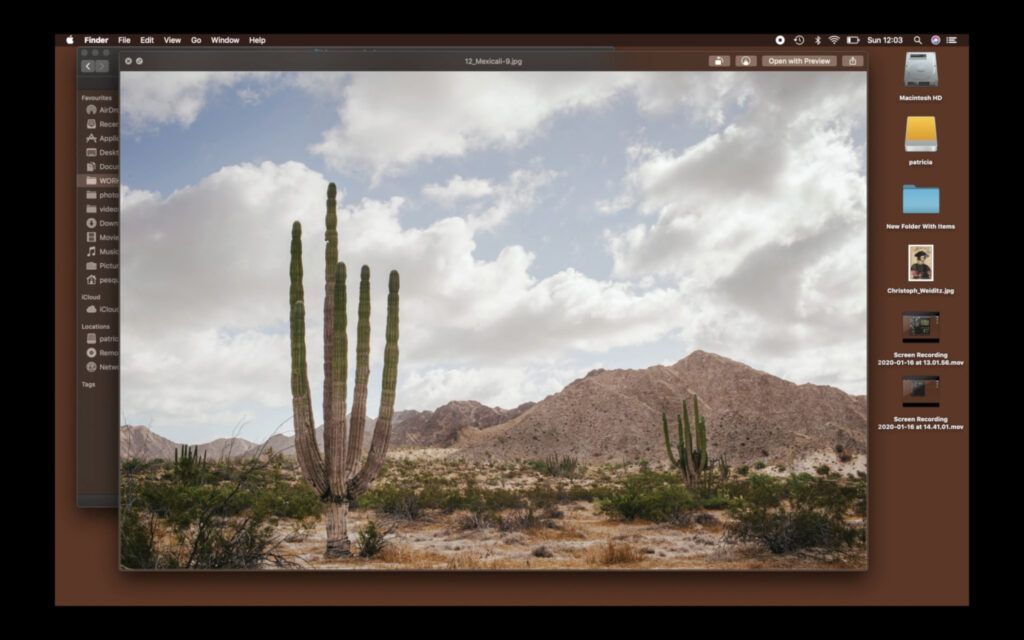Viewport: 1024px width, 640px height.
Task: Open the View menu
Action: tap(172, 40)
